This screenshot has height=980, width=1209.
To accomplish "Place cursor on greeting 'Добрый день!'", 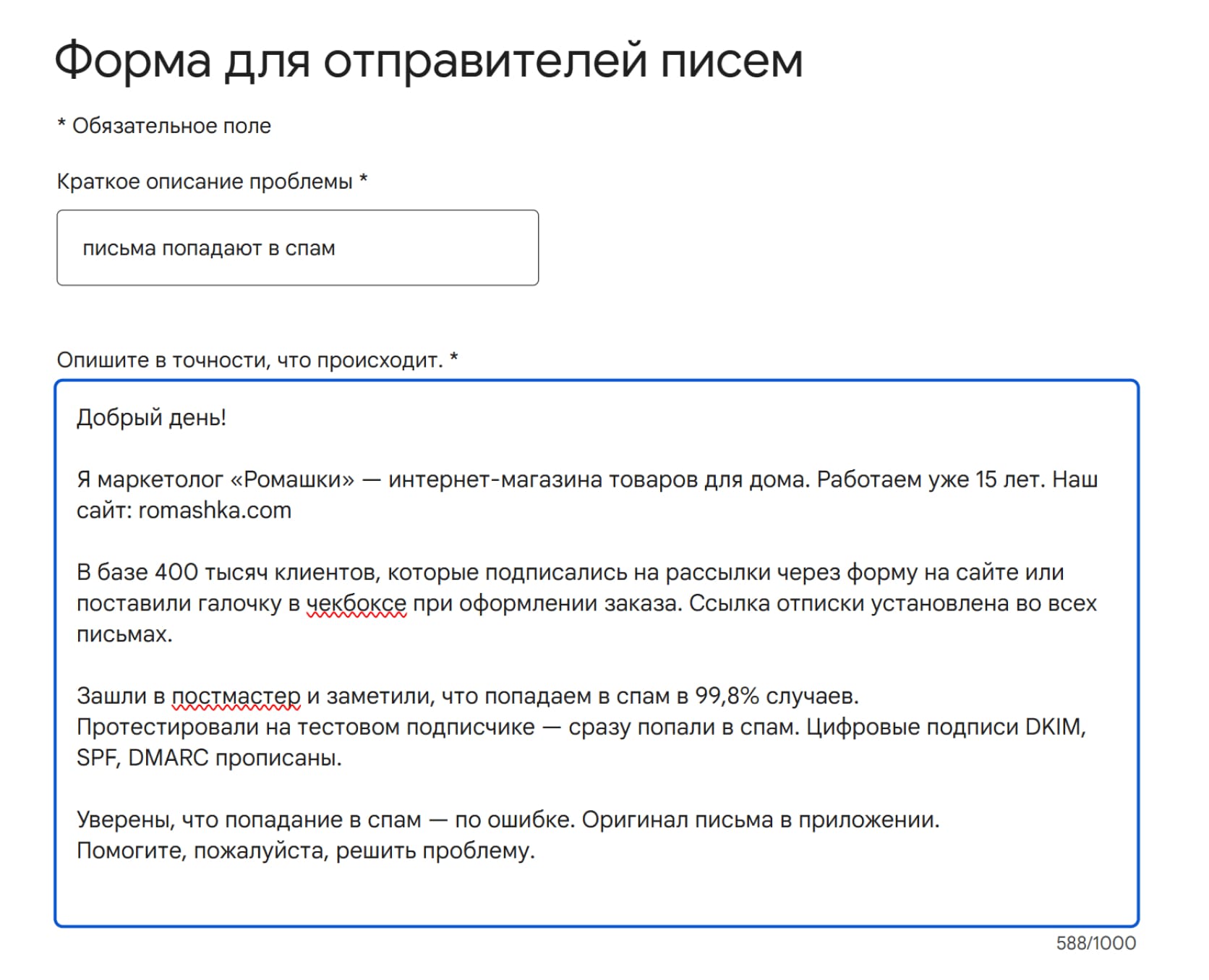I will click(152, 418).
